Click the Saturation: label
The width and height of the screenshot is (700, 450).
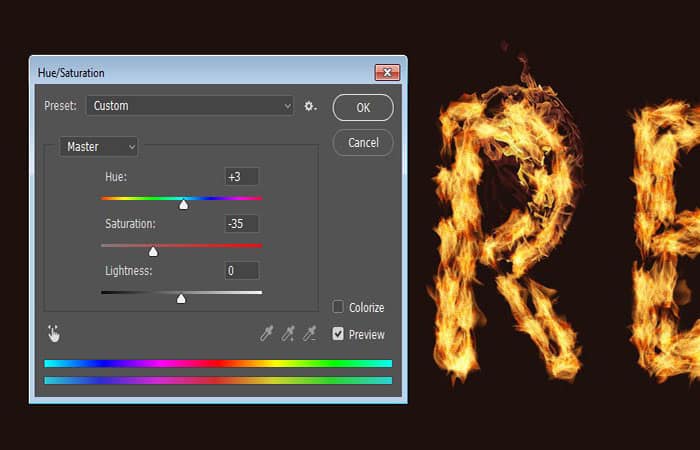point(130,224)
